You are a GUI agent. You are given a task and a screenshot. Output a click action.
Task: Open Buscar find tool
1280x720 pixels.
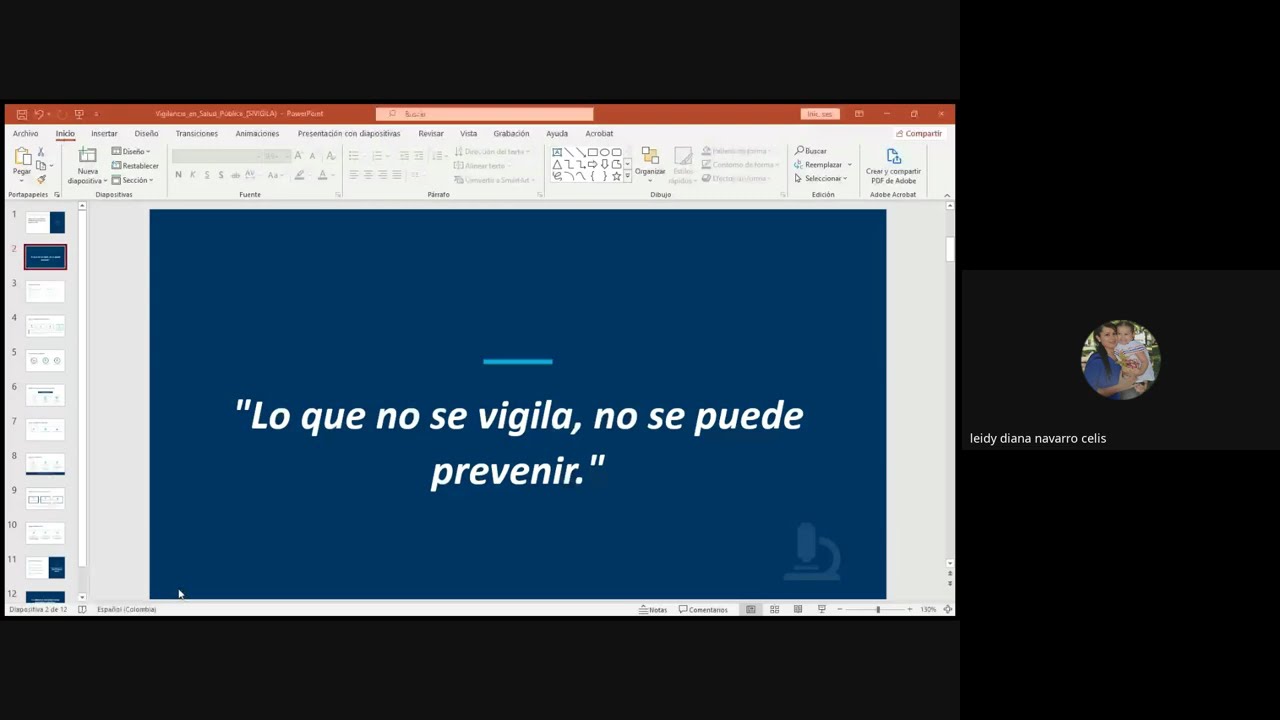(x=811, y=151)
